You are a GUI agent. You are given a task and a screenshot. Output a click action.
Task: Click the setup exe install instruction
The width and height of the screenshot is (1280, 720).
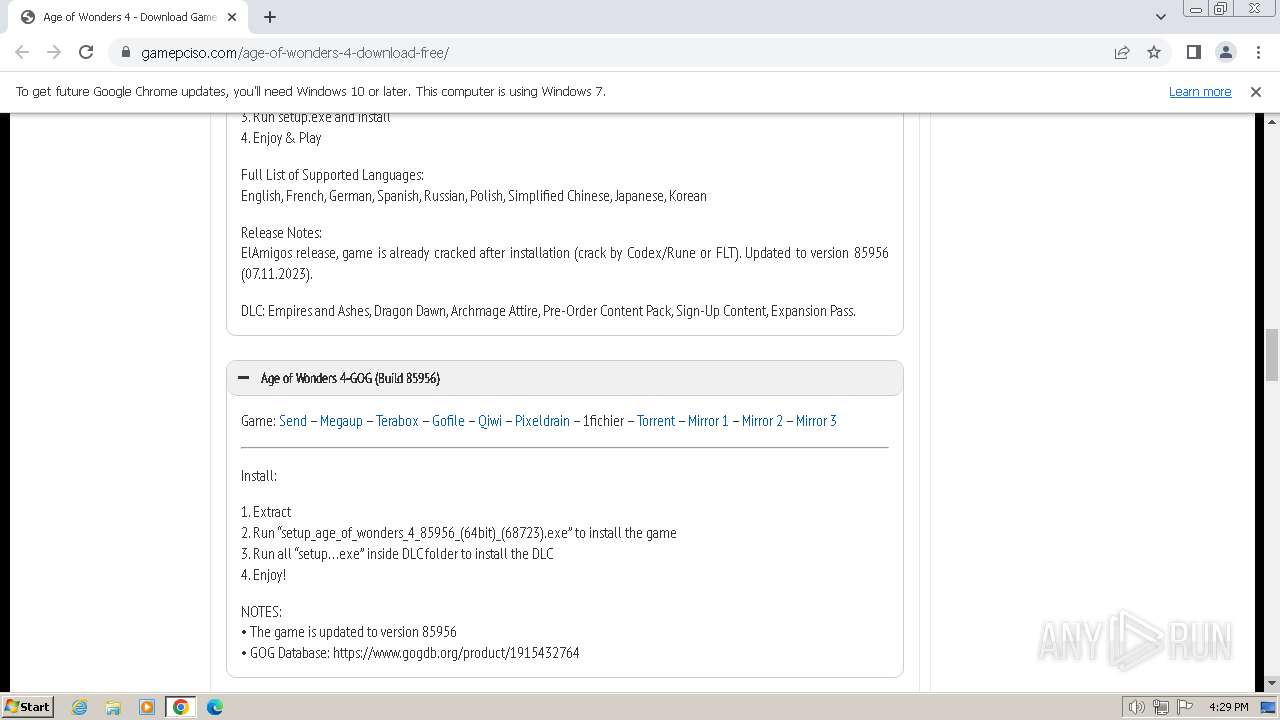point(459,532)
